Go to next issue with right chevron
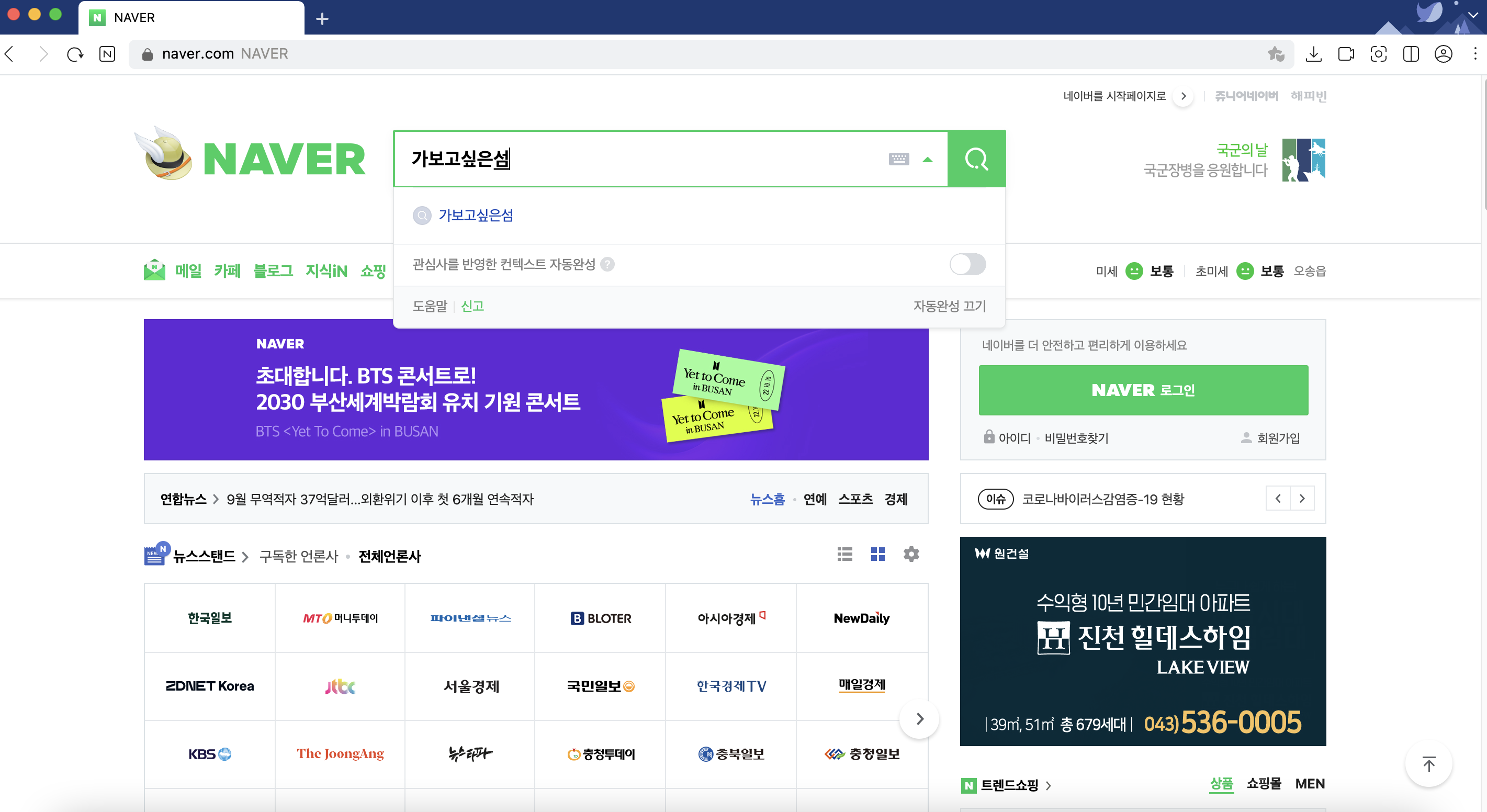This screenshot has width=1487, height=812. (1302, 499)
